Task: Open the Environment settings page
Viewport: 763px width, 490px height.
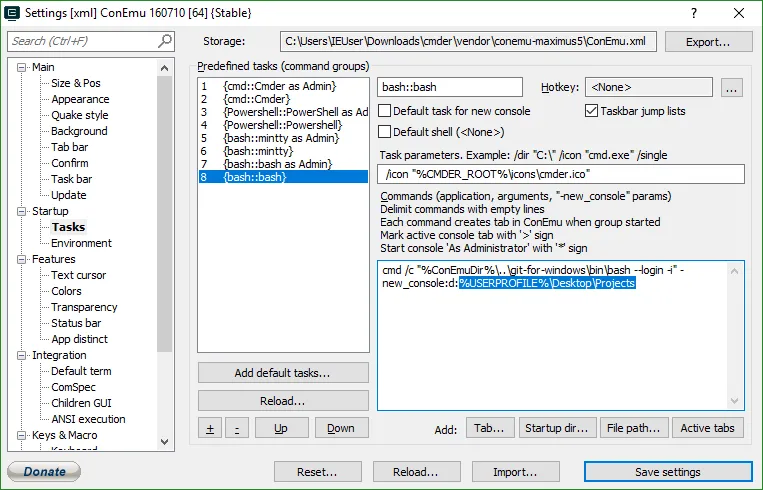Action: coord(81,243)
